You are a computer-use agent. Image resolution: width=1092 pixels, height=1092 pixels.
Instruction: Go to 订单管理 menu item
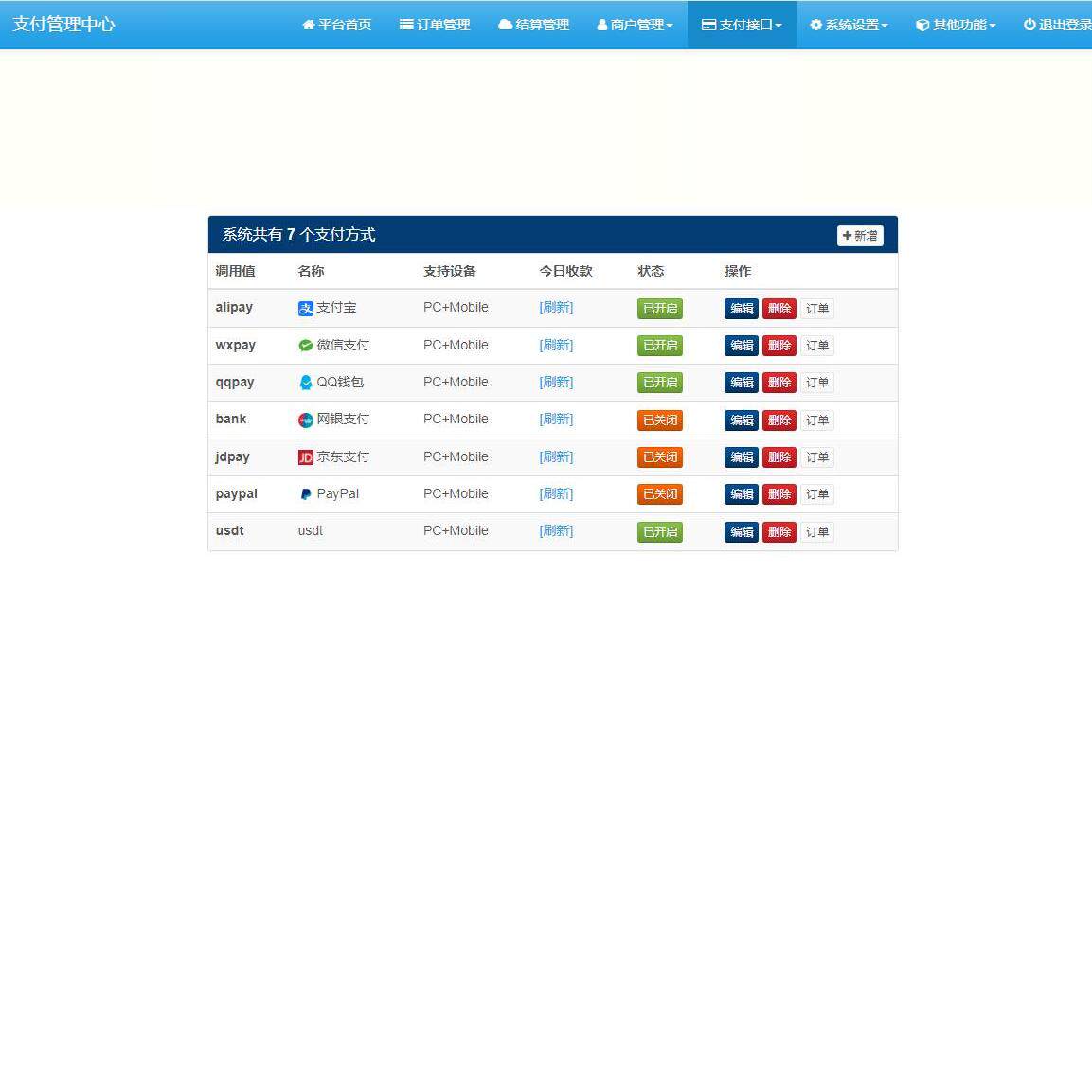pyautogui.click(x=435, y=25)
